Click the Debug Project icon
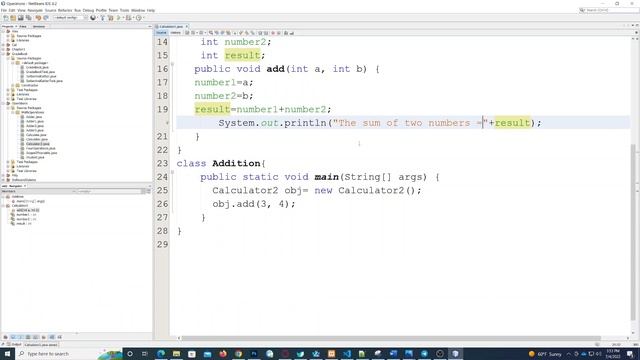640x360 pixels. [129, 18]
